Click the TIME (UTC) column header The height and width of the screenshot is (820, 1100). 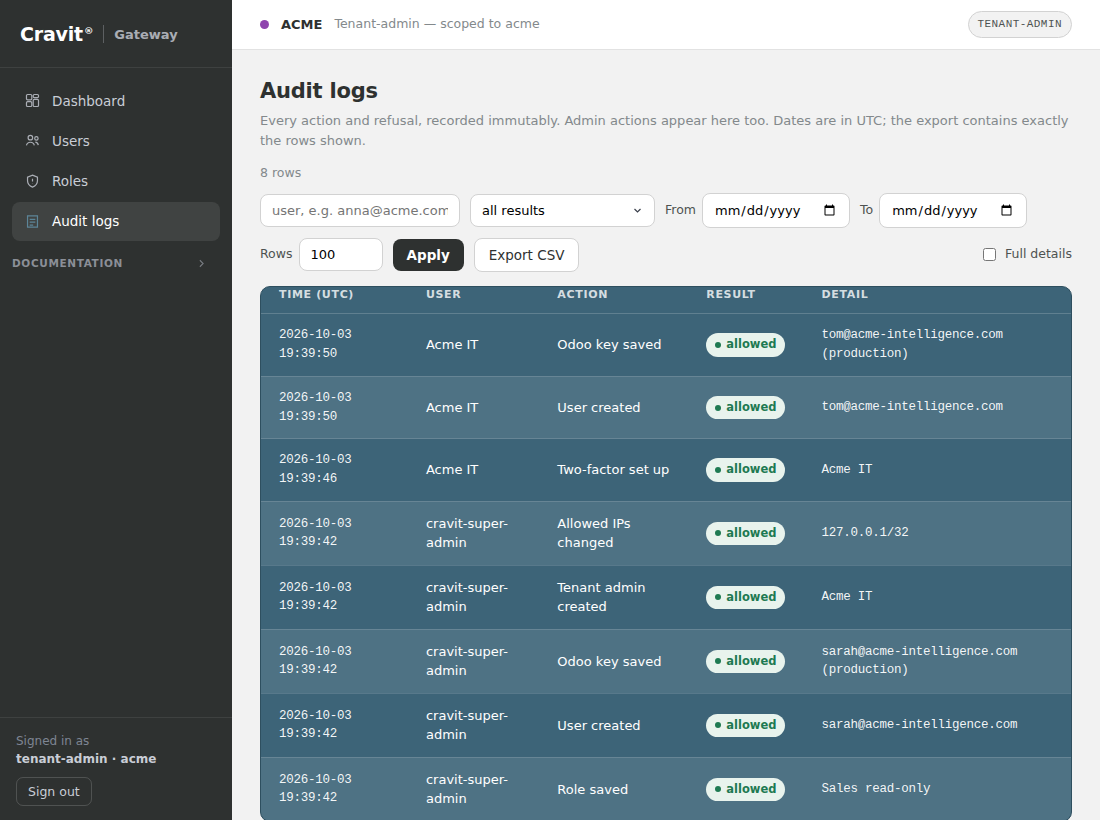pyautogui.click(x=316, y=295)
